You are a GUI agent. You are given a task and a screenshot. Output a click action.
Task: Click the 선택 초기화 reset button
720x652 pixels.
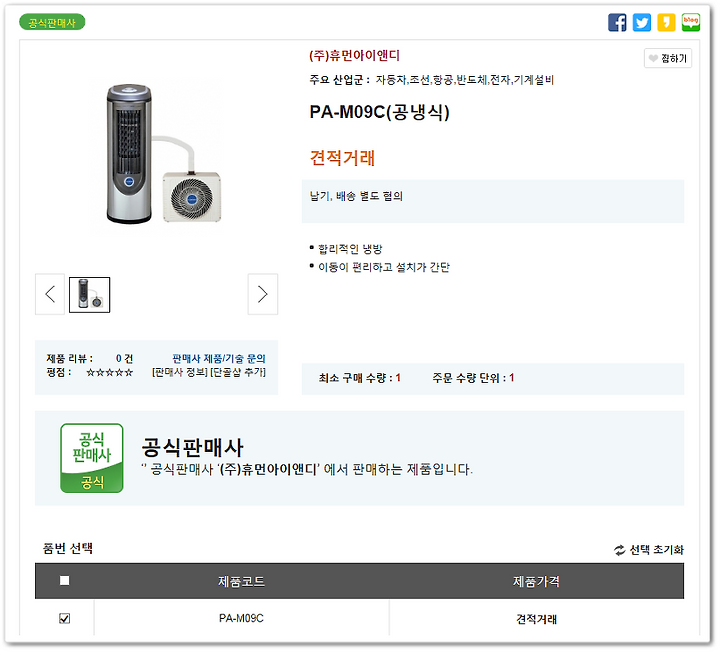(x=649, y=550)
